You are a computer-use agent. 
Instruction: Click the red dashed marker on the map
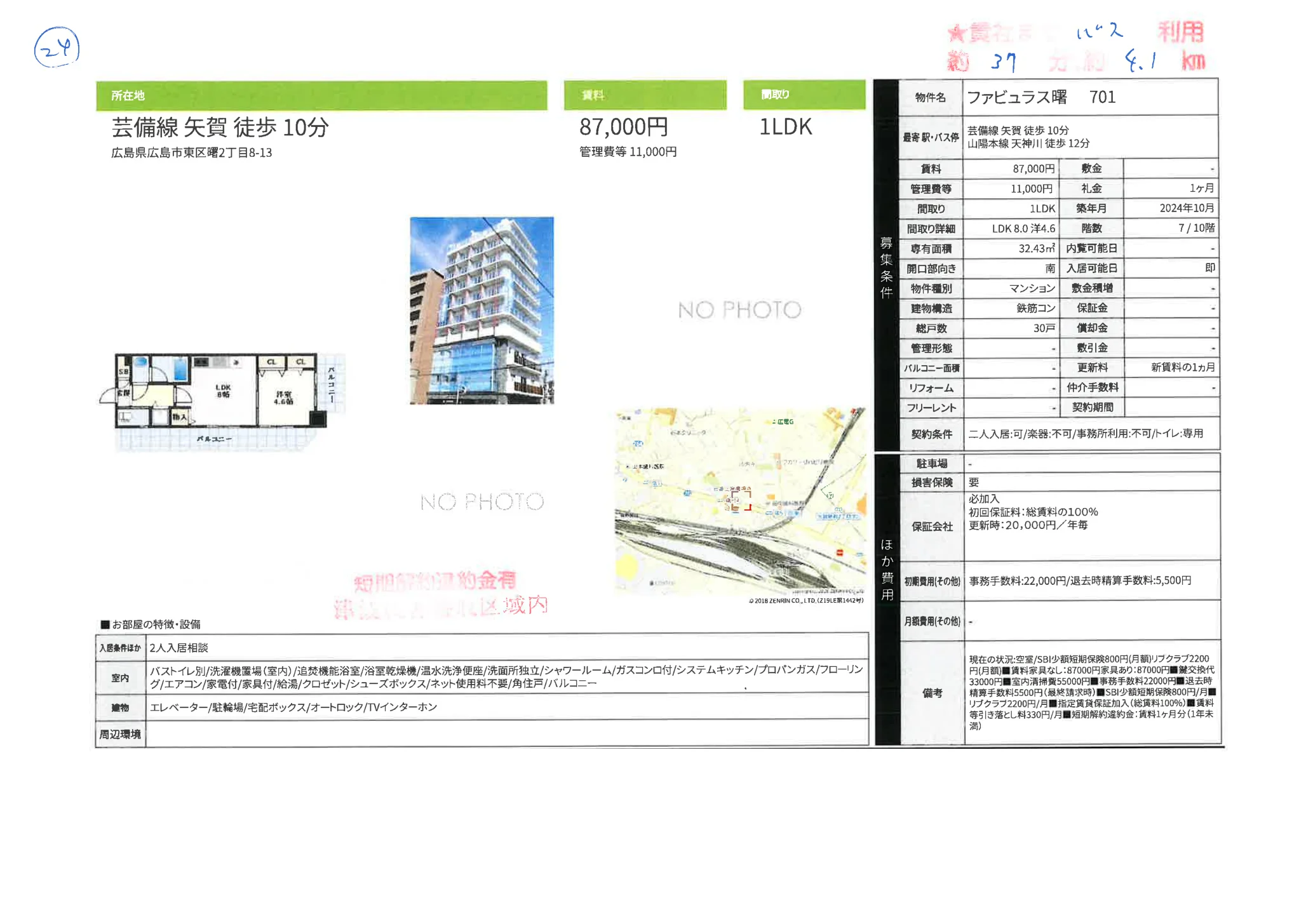[x=740, y=500]
